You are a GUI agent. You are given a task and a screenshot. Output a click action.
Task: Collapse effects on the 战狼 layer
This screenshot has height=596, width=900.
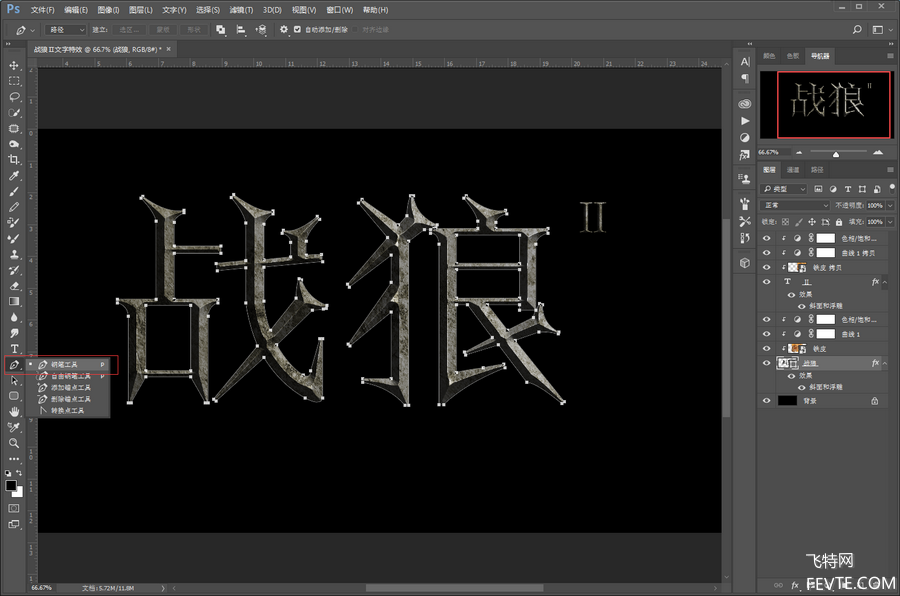pos(885,363)
